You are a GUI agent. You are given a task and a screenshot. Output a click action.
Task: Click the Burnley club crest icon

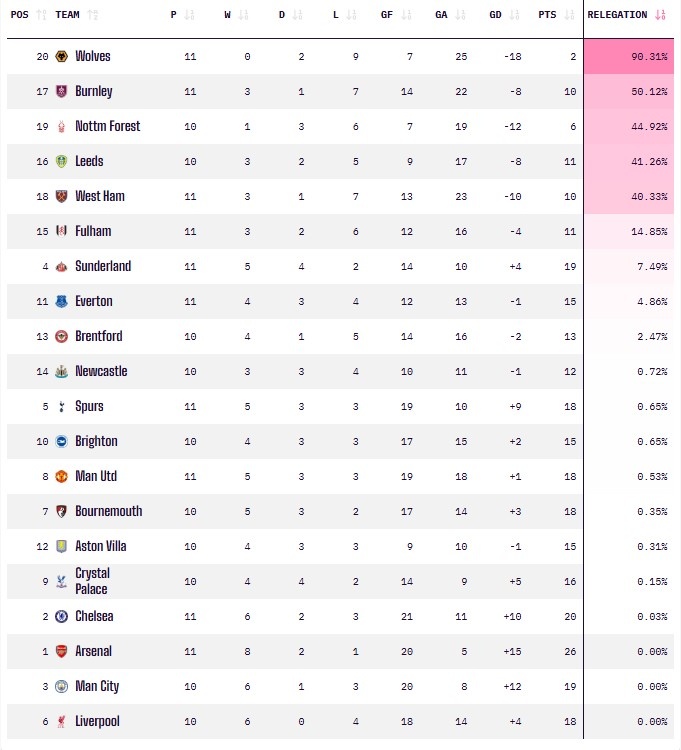coord(62,92)
